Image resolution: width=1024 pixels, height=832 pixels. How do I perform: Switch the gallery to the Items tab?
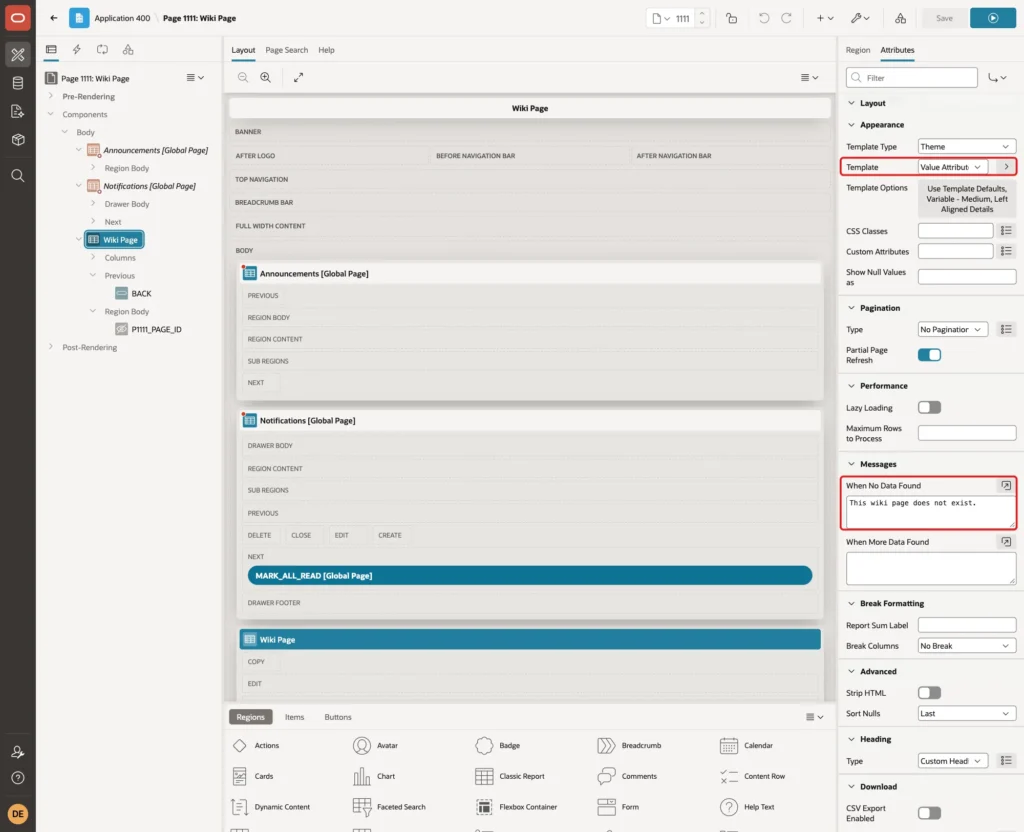[294, 716]
